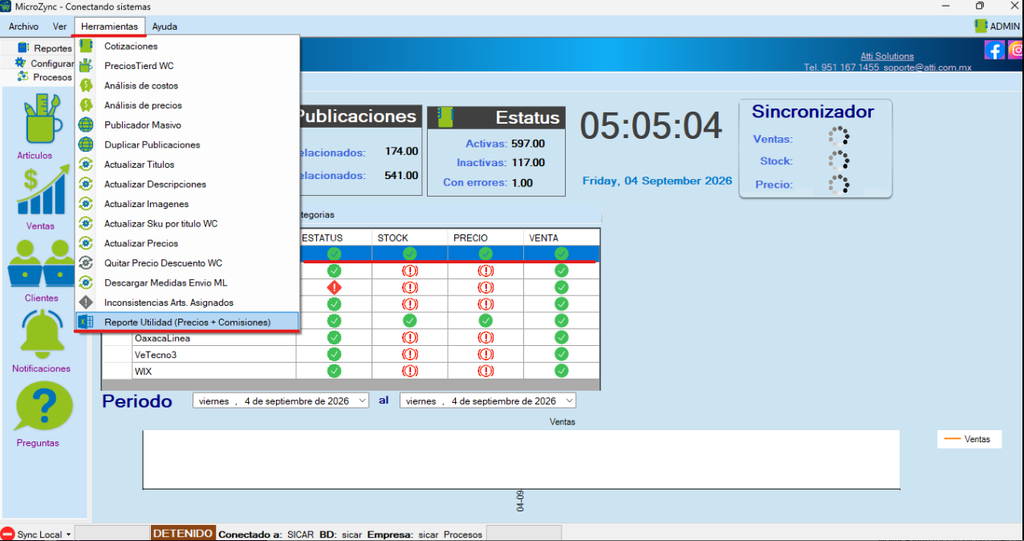The image size is (1024, 541).
Task: Click the Análisis de costos icon
Action: (86, 86)
